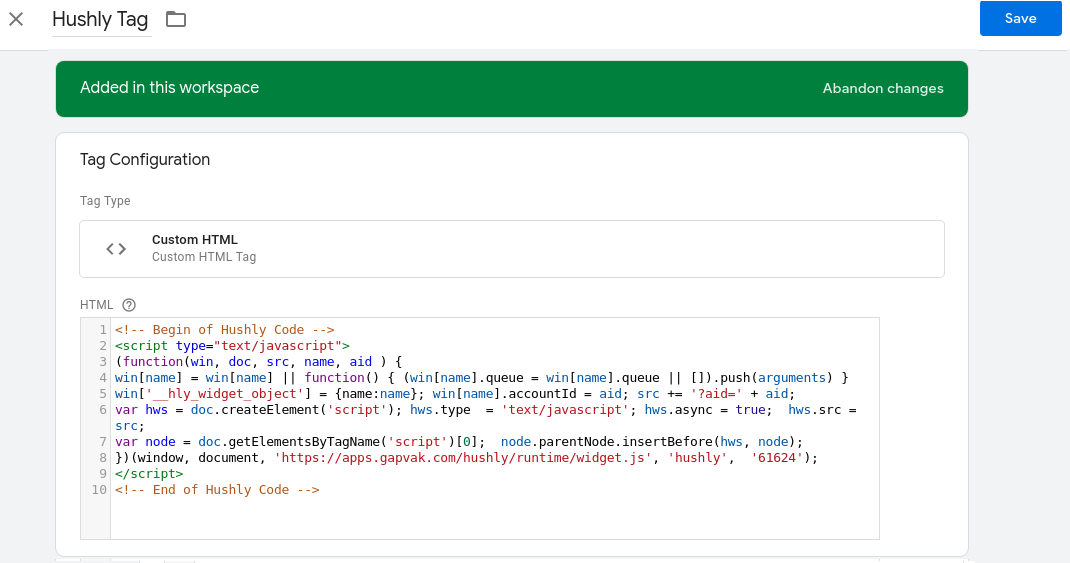Click 'Begin of Hushly Code' comment line

pyautogui.click(x=225, y=330)
